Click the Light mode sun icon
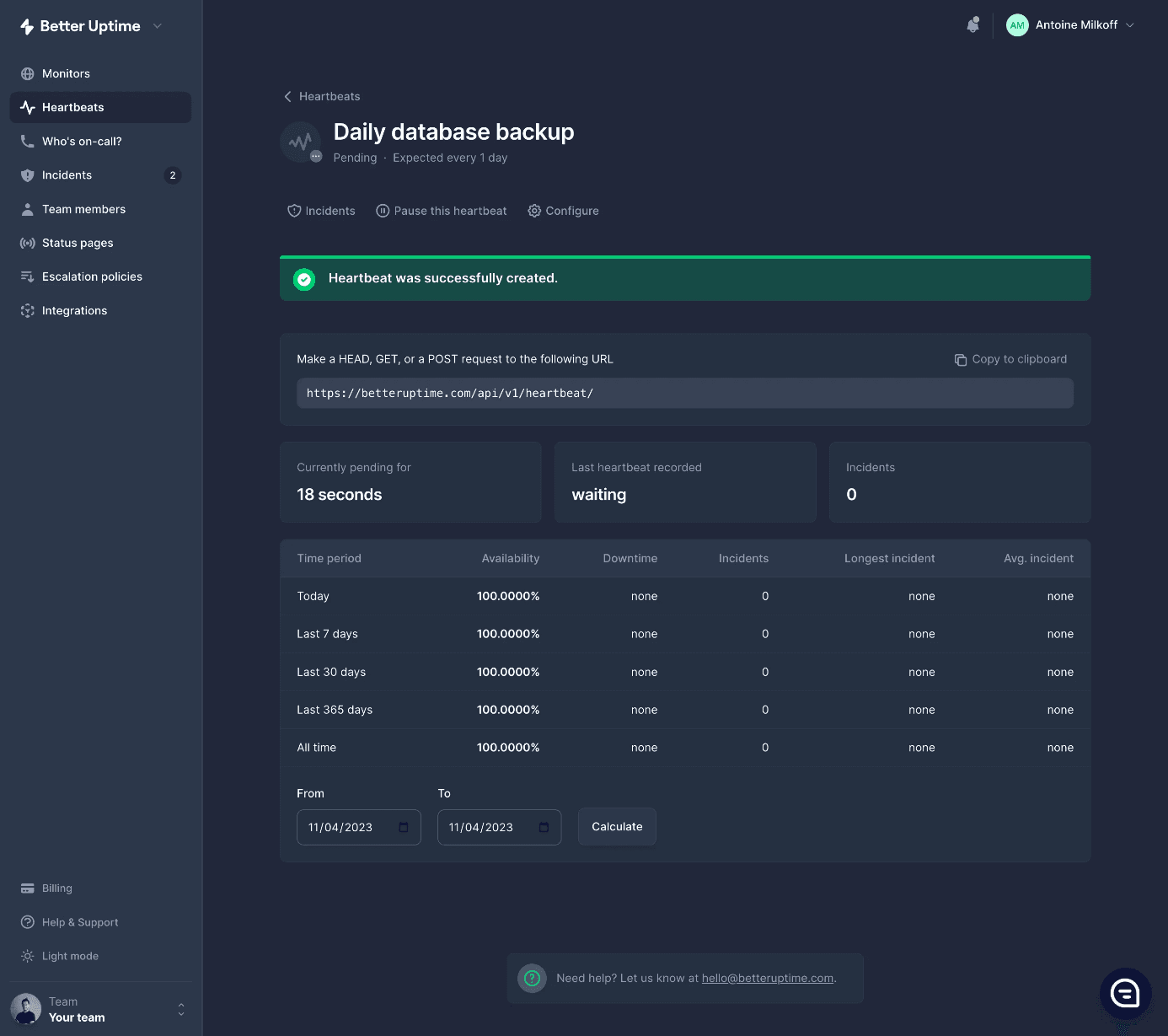1168x1036 pixels. [28, 956]
